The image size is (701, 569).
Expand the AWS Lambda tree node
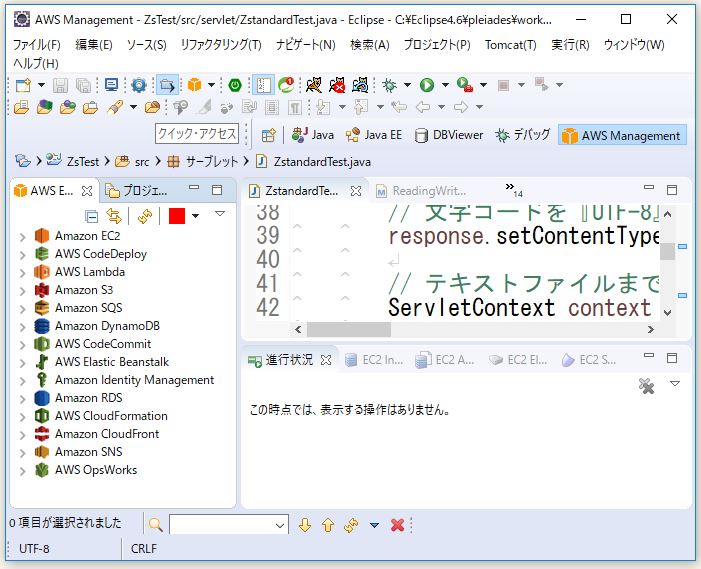(22, 273)
